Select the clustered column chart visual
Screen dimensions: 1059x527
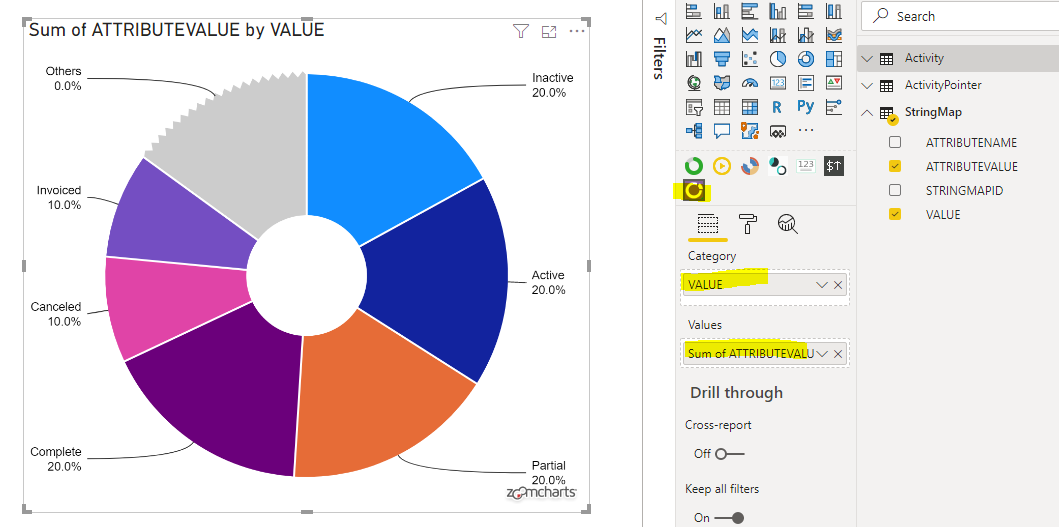[x=778, y=11]
